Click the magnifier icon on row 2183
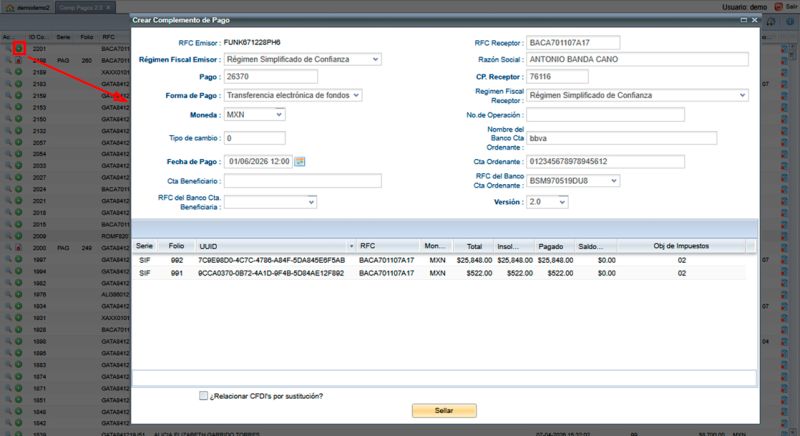The image size is (800, 436). coord(8,84)
